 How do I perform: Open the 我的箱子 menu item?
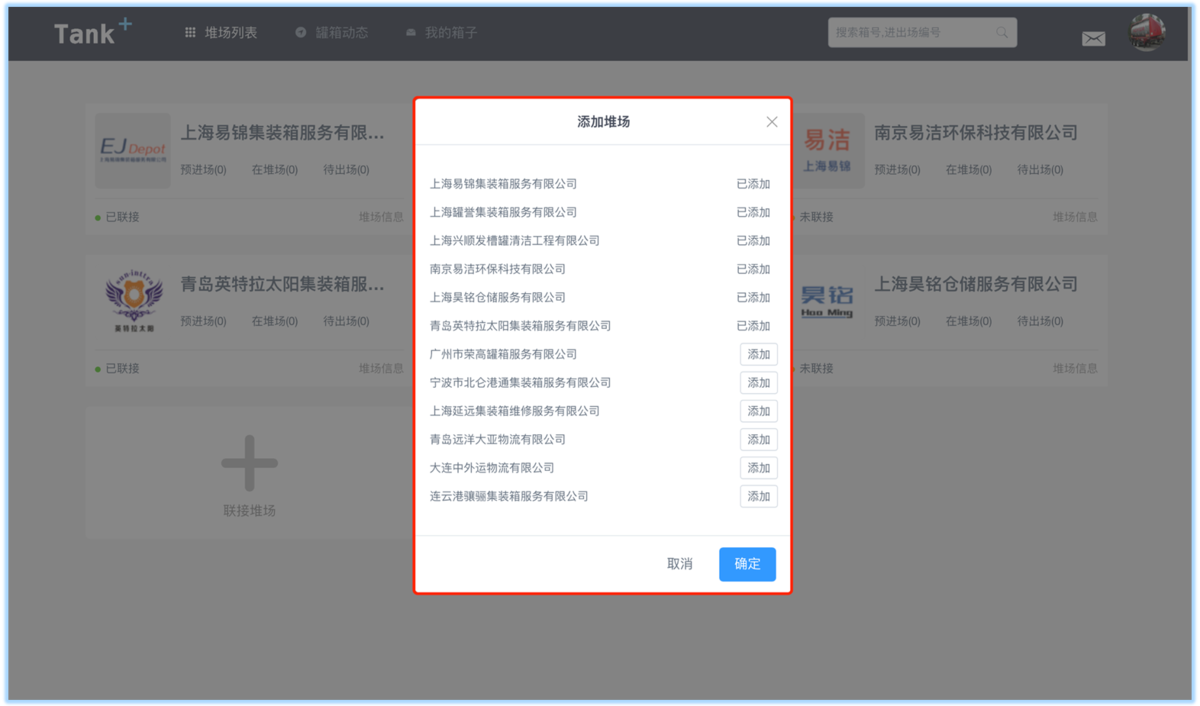point(442,33)
